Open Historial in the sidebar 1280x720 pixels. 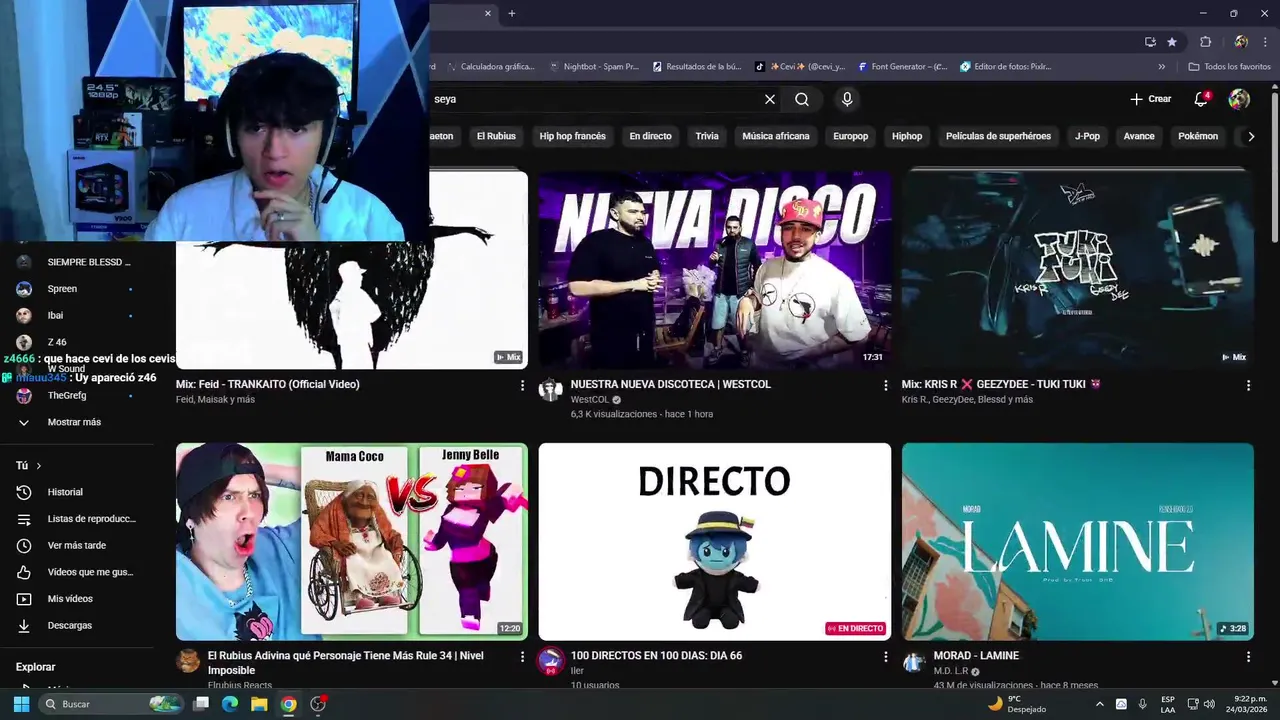coord(77,492)
